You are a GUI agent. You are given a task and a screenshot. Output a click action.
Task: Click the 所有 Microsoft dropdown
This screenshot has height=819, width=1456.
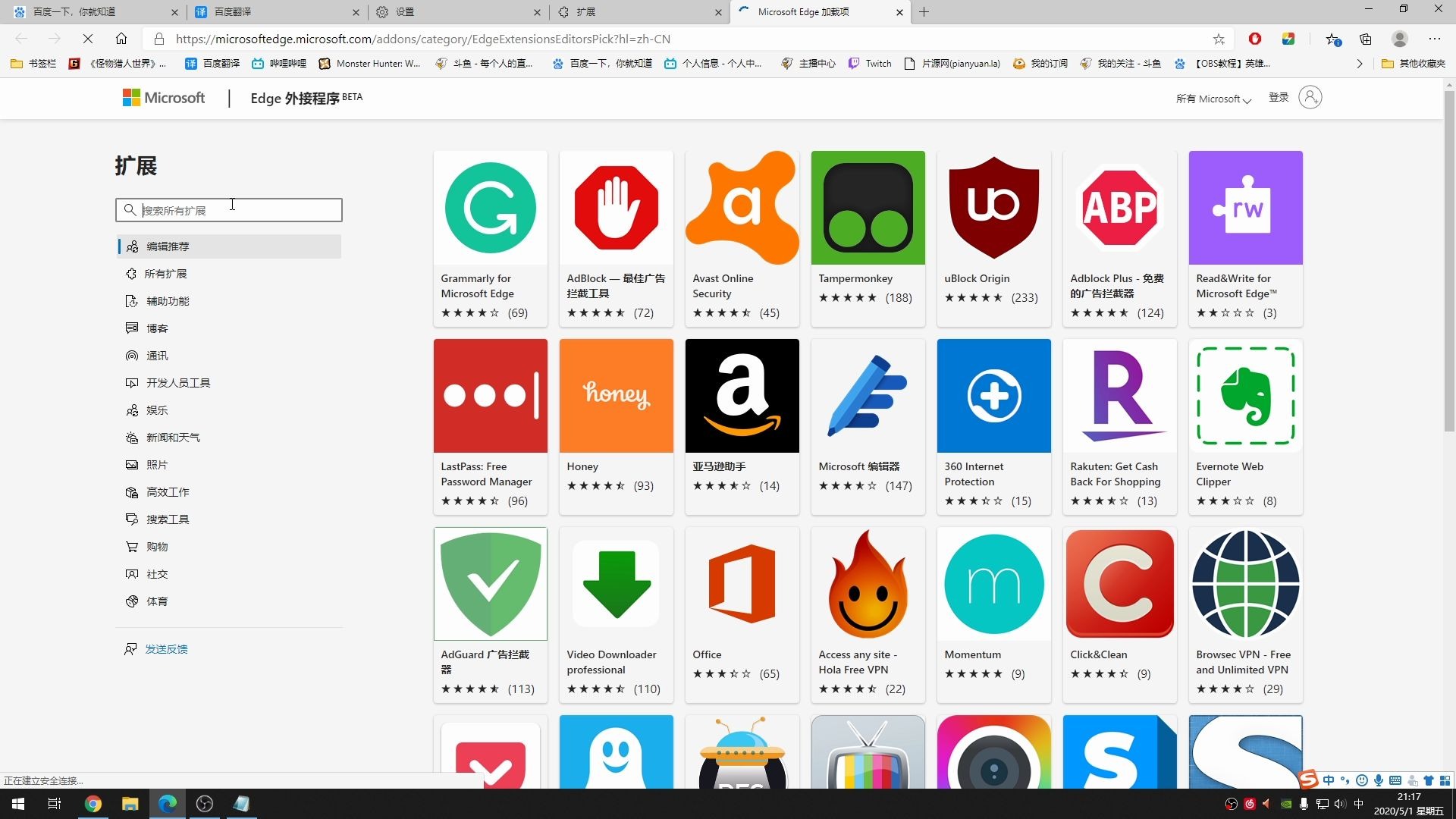(1211, 97)
